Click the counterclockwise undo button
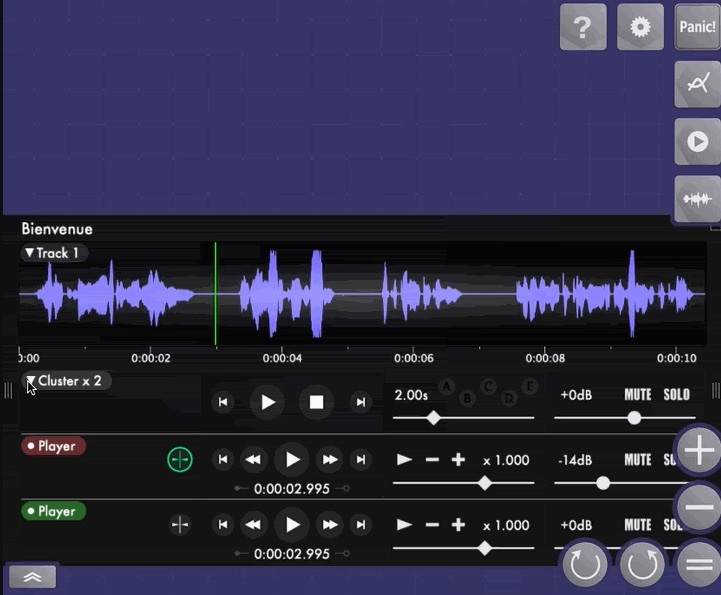Viewport: 721px width, 595px height. [x=585, y=565]
